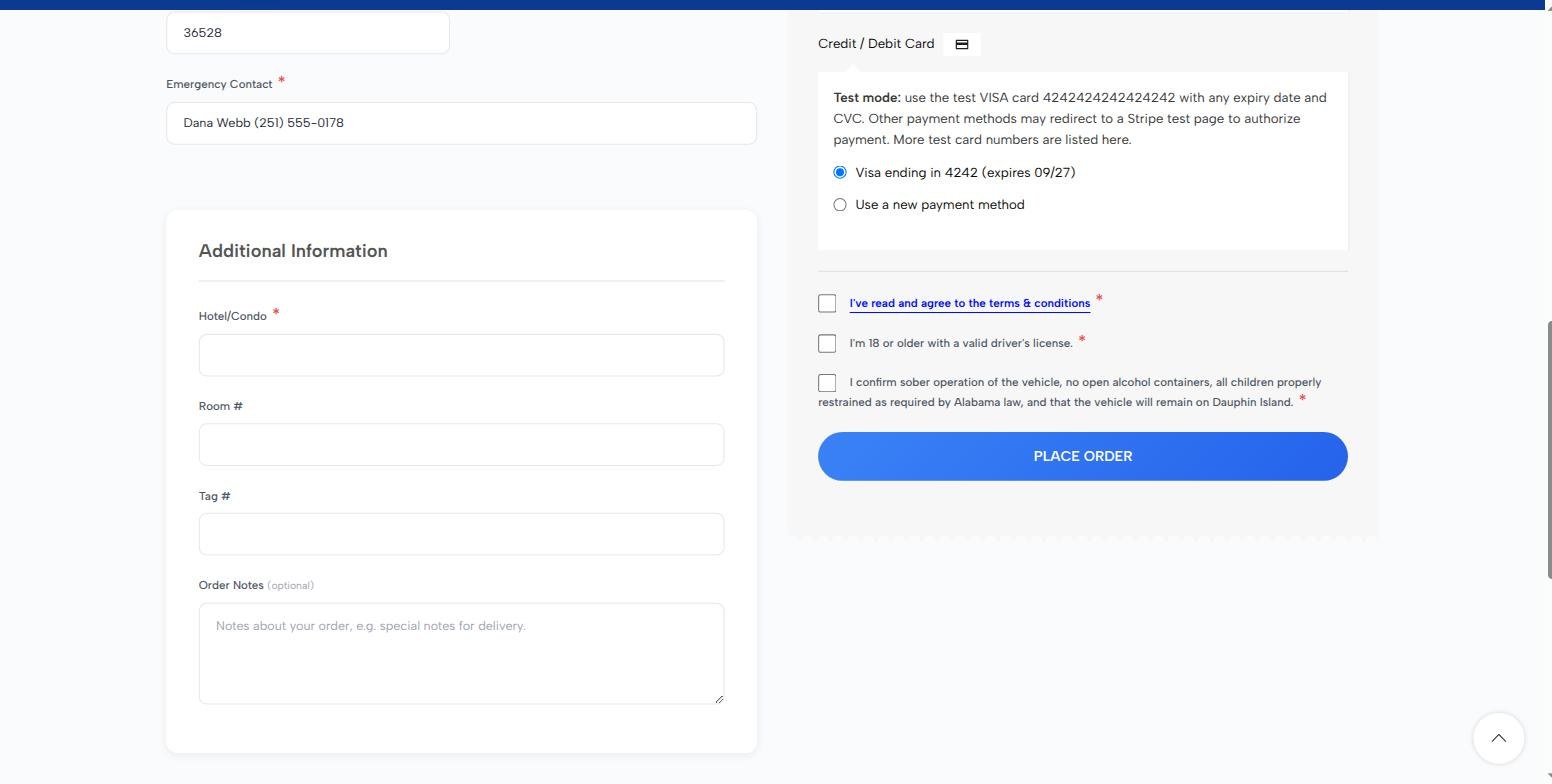Check the sober operation confirmation box
This screenshot has height=784, width=1552.
[827, 383]
